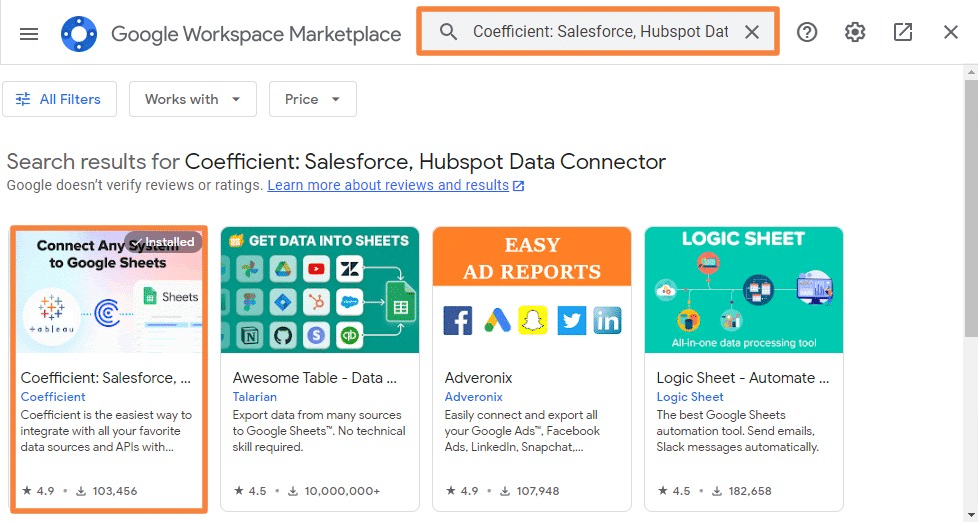The width and height of the screenshot is (978, 522).
Task: Expand the Price dropdown
Action: pyautogui.click(x=312, y=99)
